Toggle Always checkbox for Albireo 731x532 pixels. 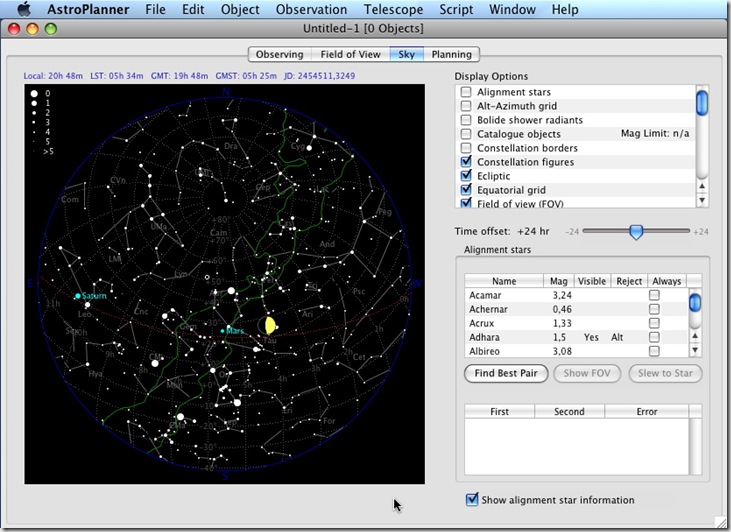coord(655,351)
